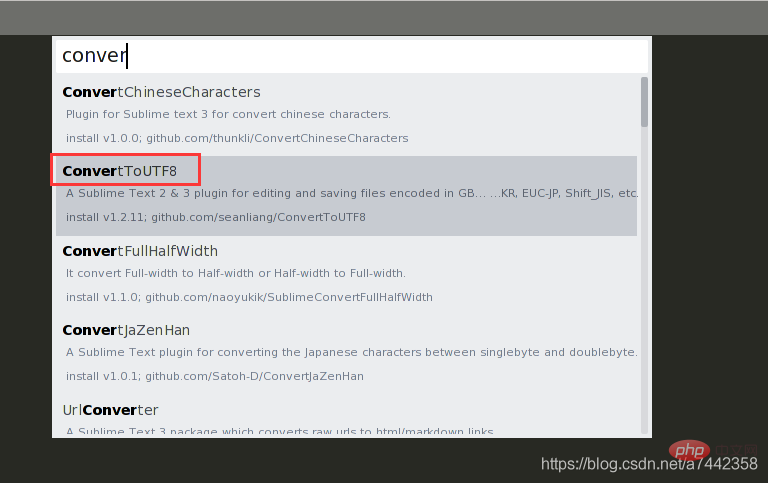
Task: Click the blog.csdn.net watermark URL
Action: [649, 463]
